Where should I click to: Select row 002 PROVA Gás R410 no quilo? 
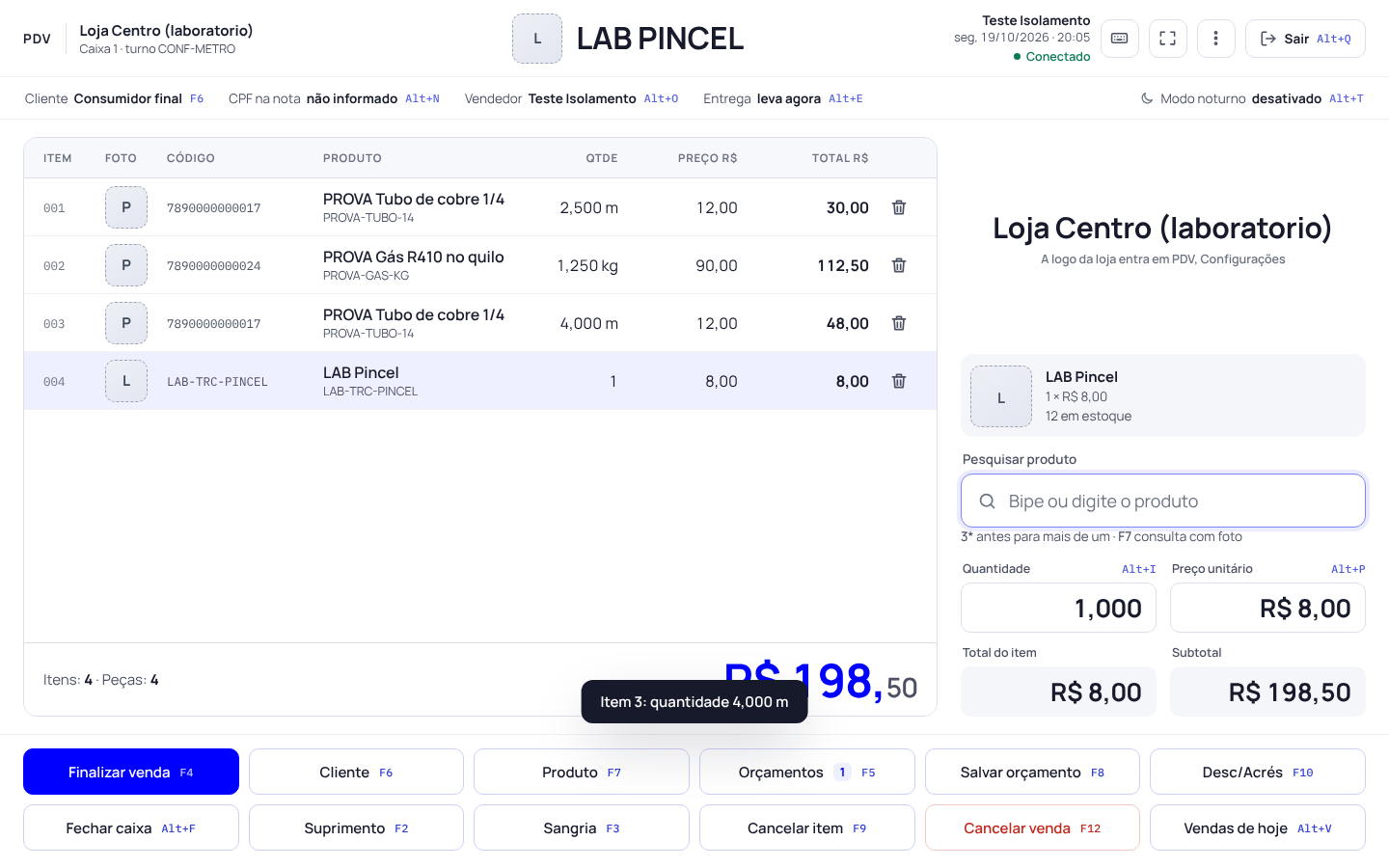[x=480, y=265]
